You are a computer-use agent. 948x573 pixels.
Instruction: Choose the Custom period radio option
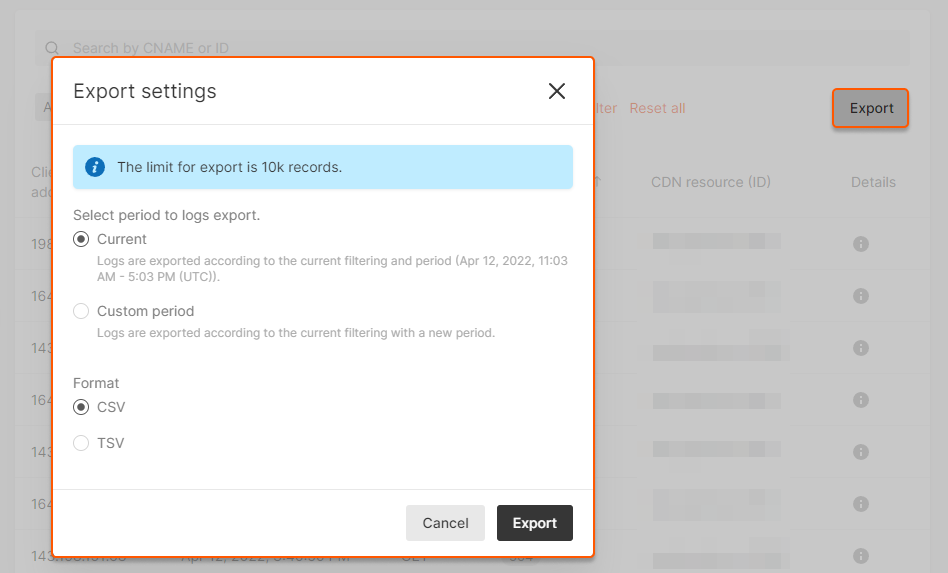pyautogui.click(x=82, y=311)
